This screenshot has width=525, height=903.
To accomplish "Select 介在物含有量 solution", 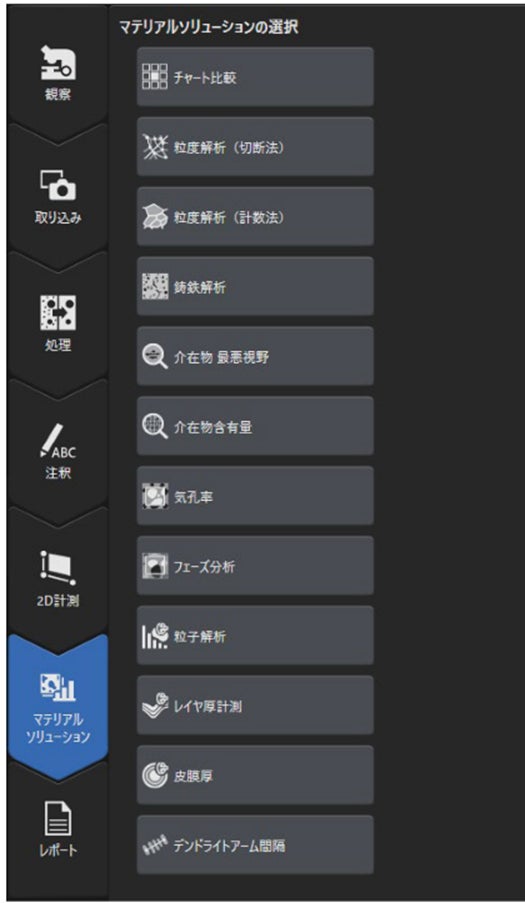I will pyautogui.click(x=255, y=426).
